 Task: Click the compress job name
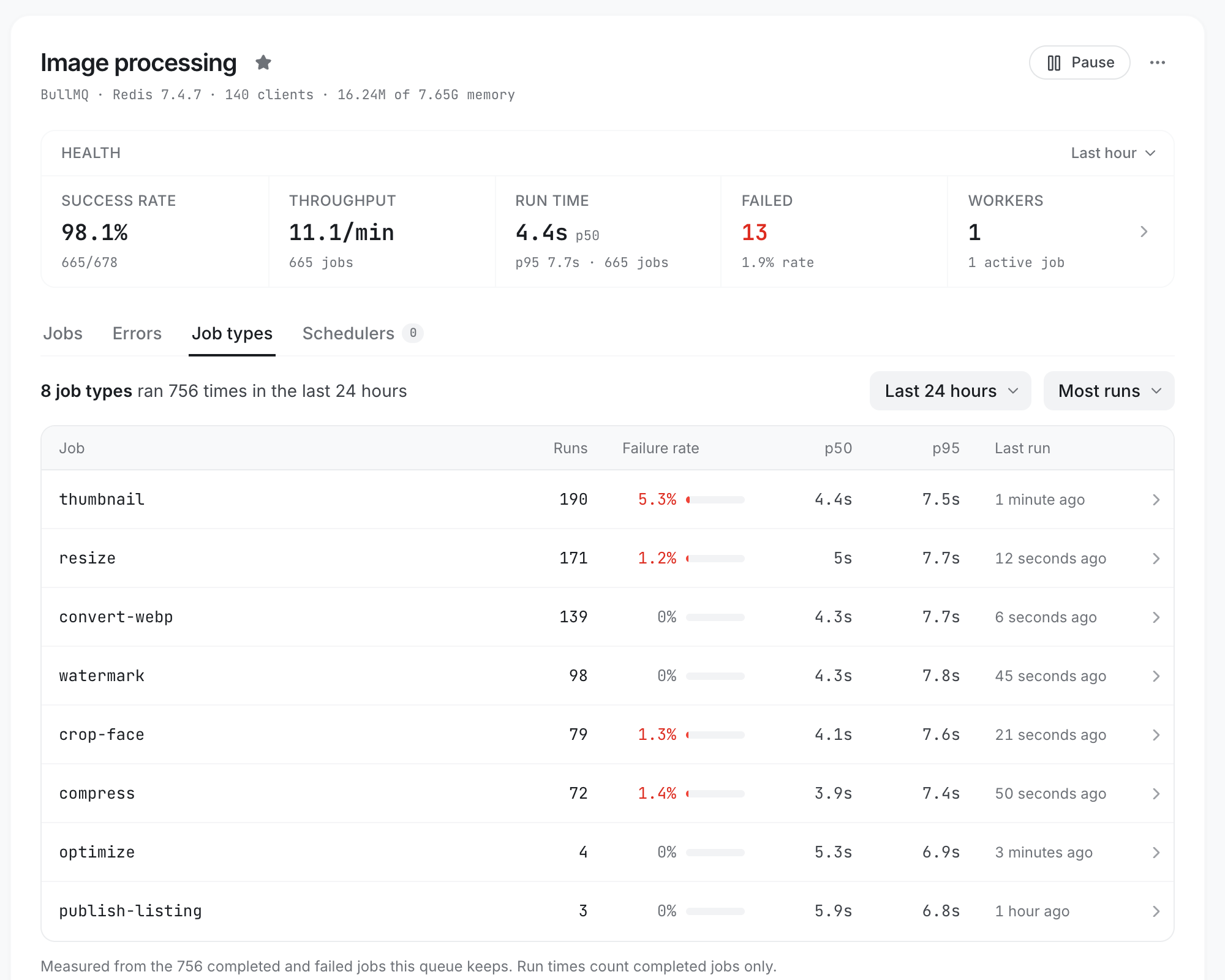[x=97, y=793]
